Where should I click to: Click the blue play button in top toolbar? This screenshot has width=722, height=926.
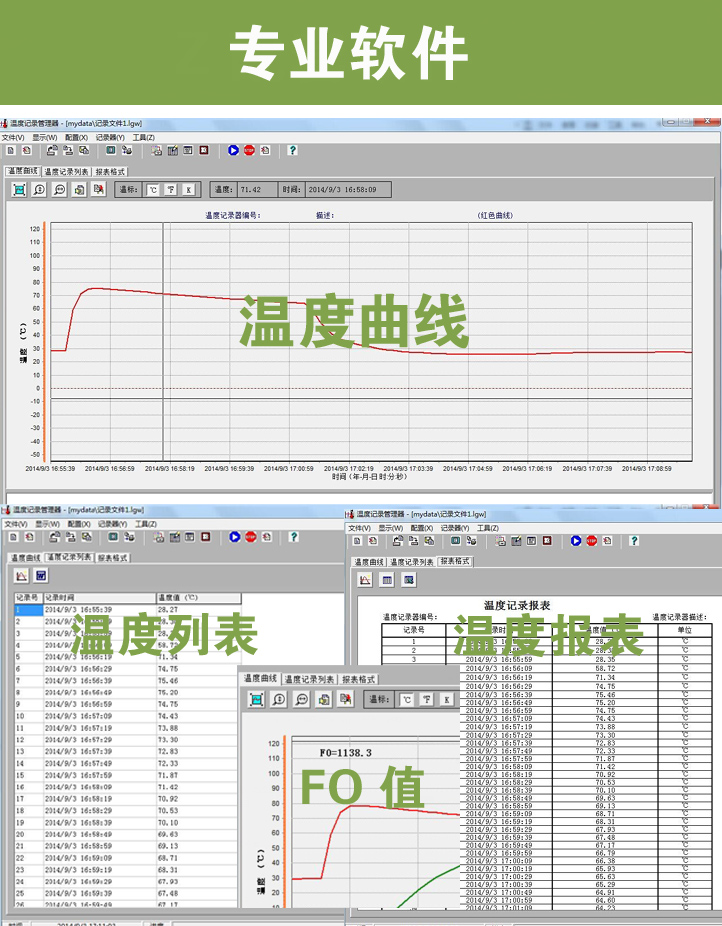(233, 150)
